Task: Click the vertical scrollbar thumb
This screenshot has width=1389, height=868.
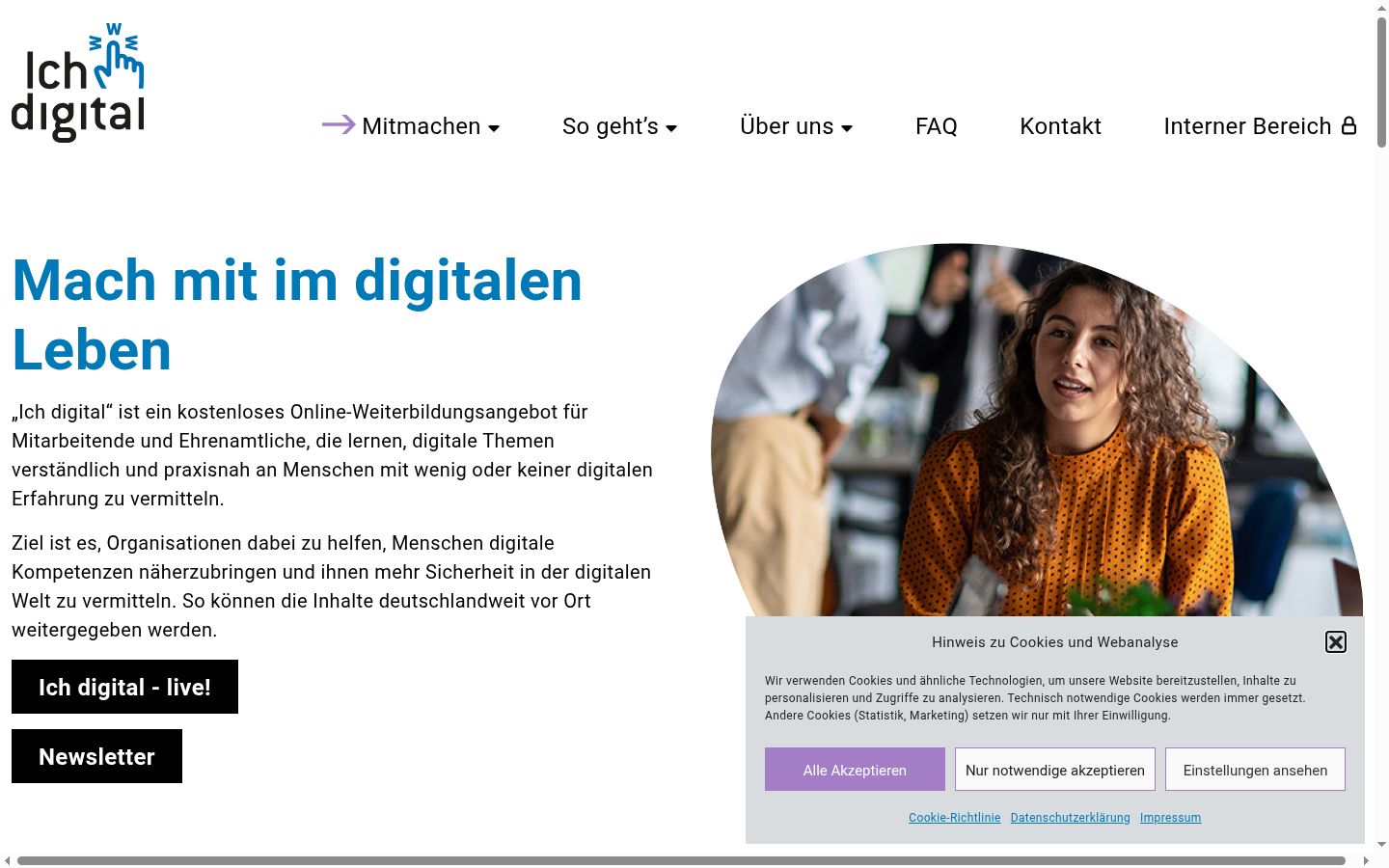Action: coord(1382,82)
